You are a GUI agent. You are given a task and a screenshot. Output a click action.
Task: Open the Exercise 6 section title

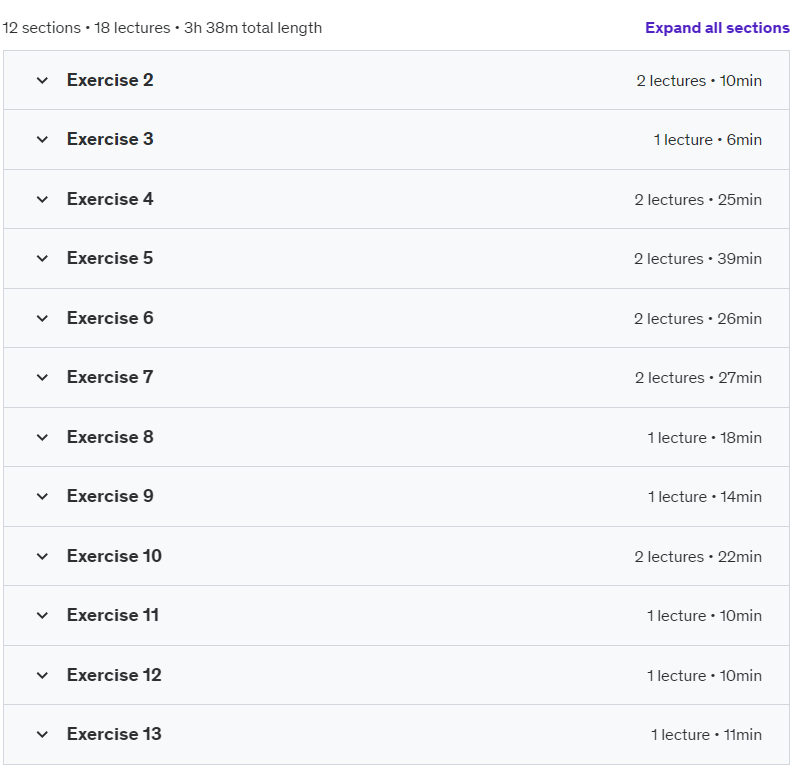tap(110, 318)
